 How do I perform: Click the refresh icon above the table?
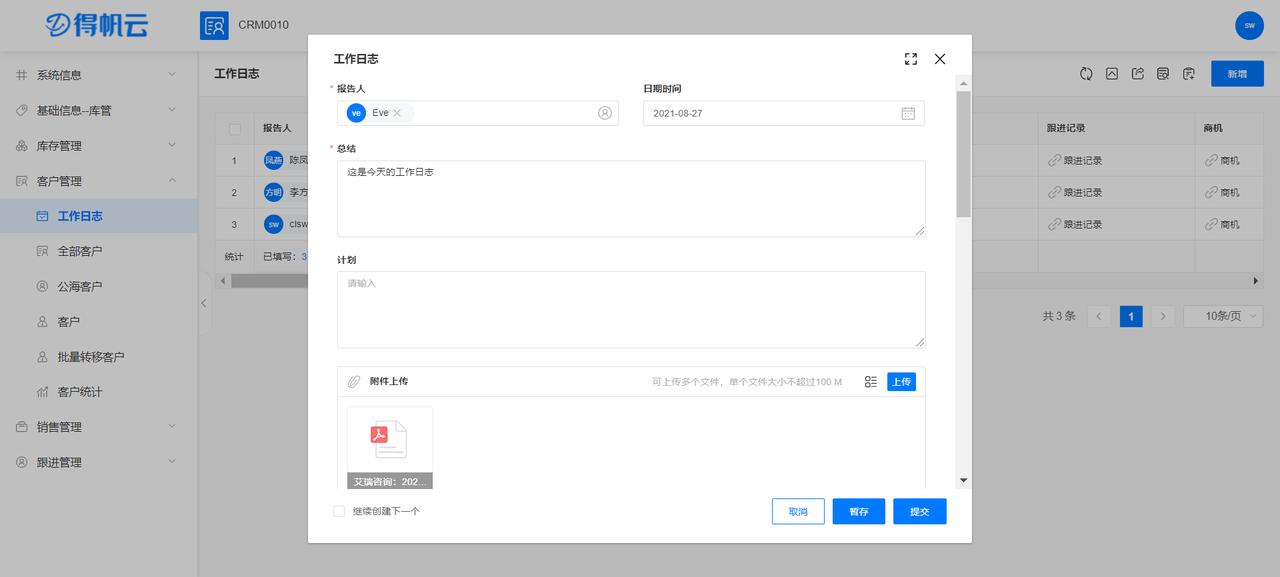point(1087,73)
